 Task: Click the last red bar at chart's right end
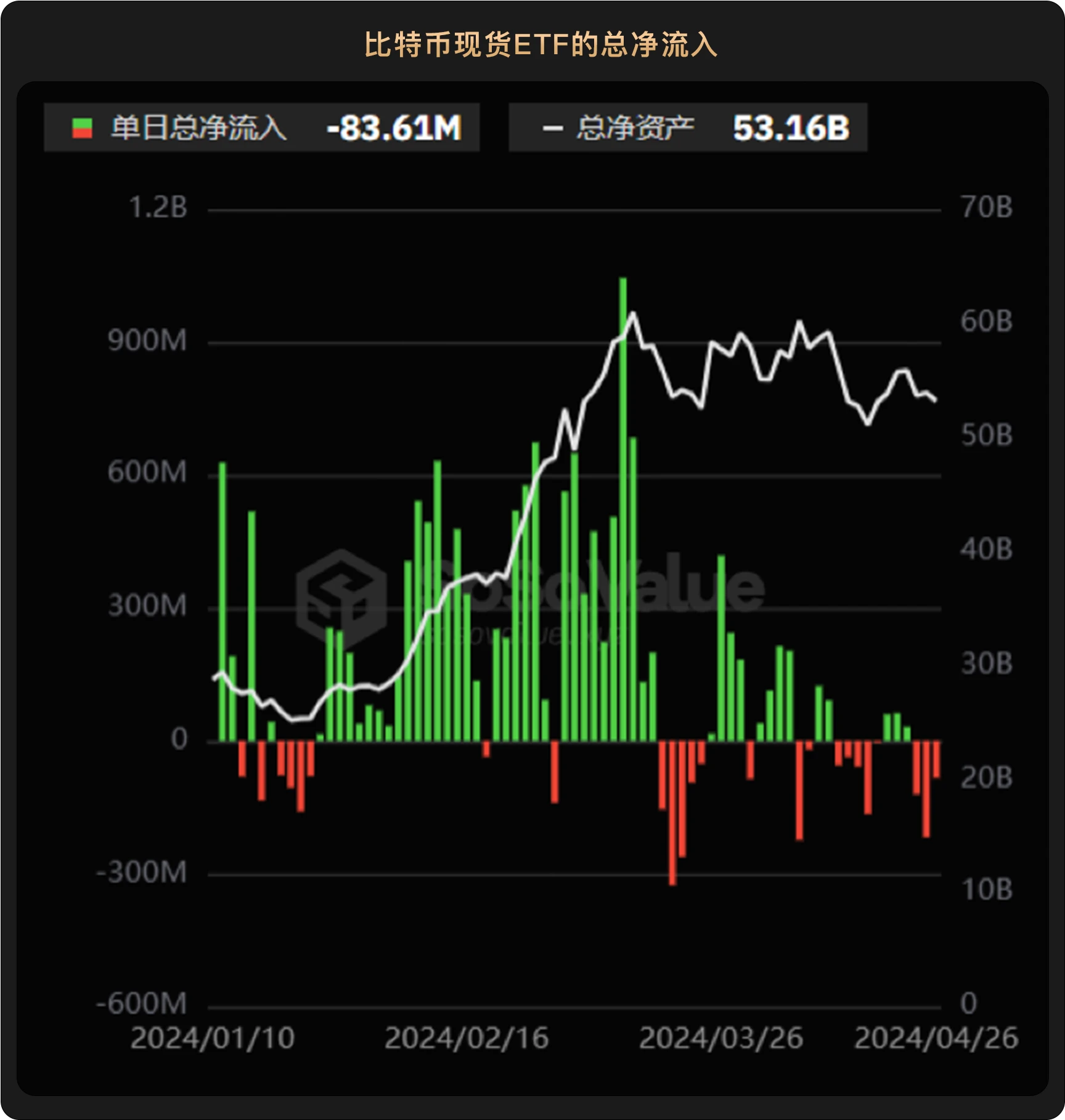[x=936, y=759]
